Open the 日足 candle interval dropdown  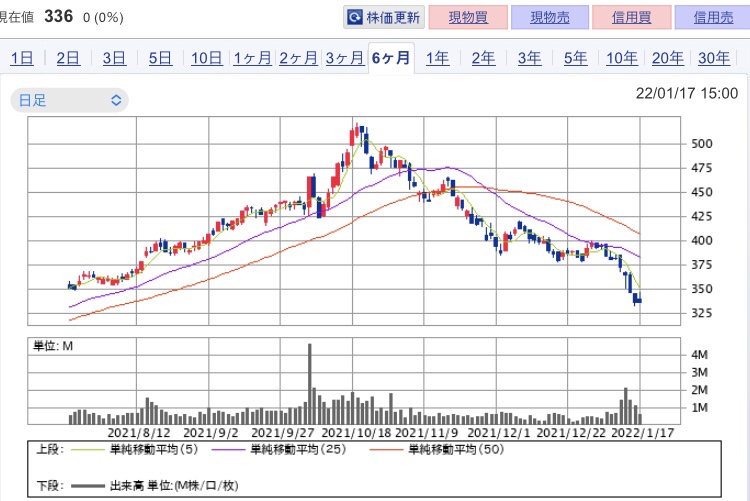tap(70, 100)
